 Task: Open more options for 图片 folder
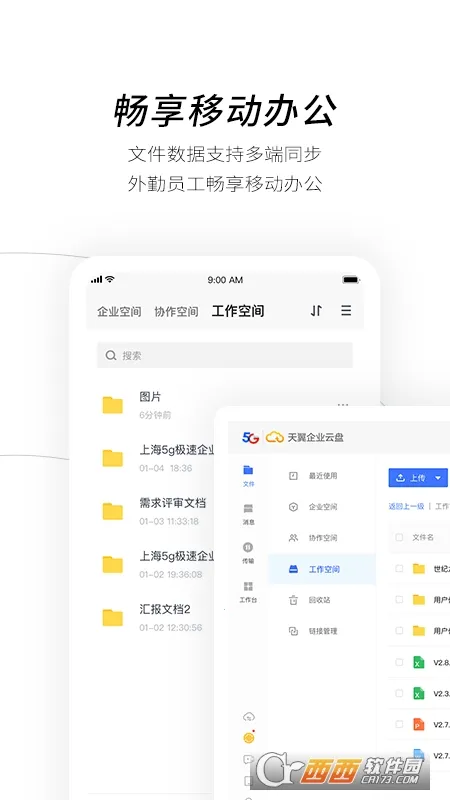(x=343, y=405)
